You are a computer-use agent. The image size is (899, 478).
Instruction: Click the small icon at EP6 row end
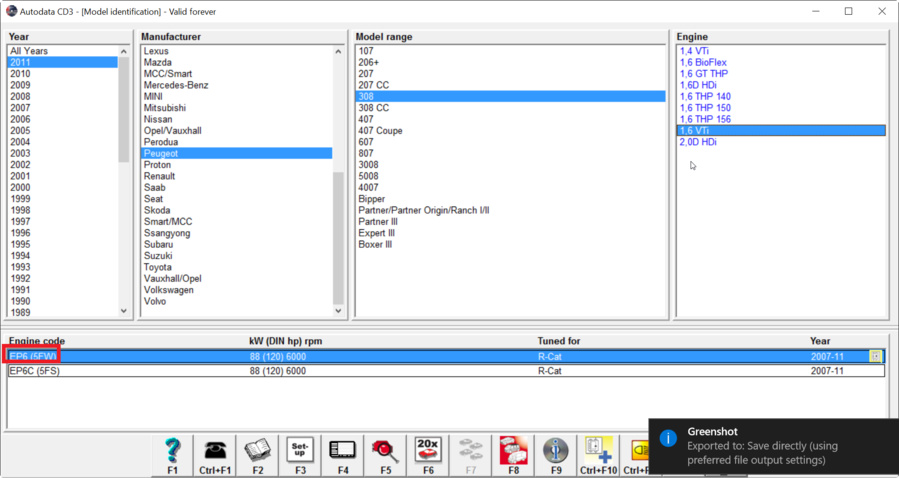pos(875,356)
